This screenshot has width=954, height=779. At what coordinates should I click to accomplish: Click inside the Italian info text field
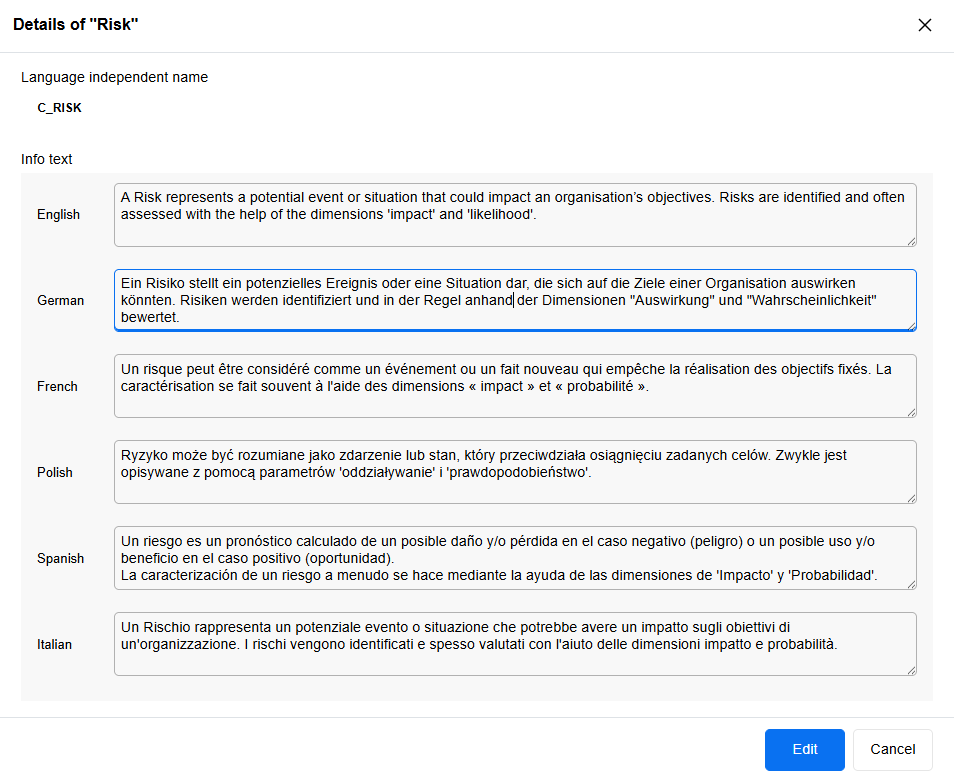515,643
